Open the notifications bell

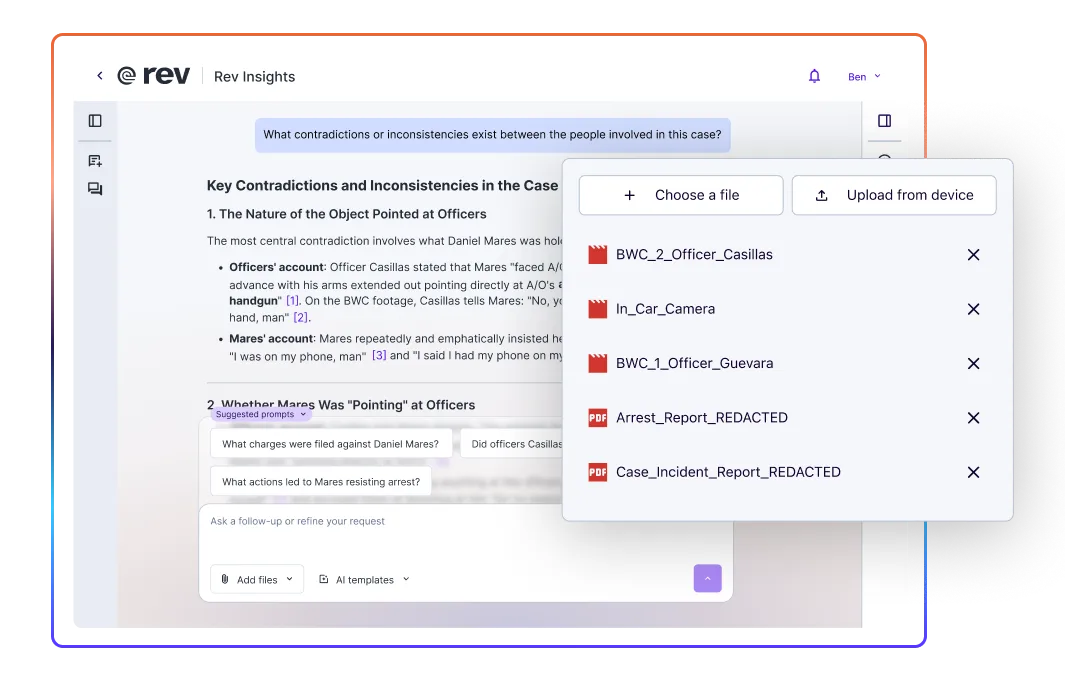click(814, 76)
